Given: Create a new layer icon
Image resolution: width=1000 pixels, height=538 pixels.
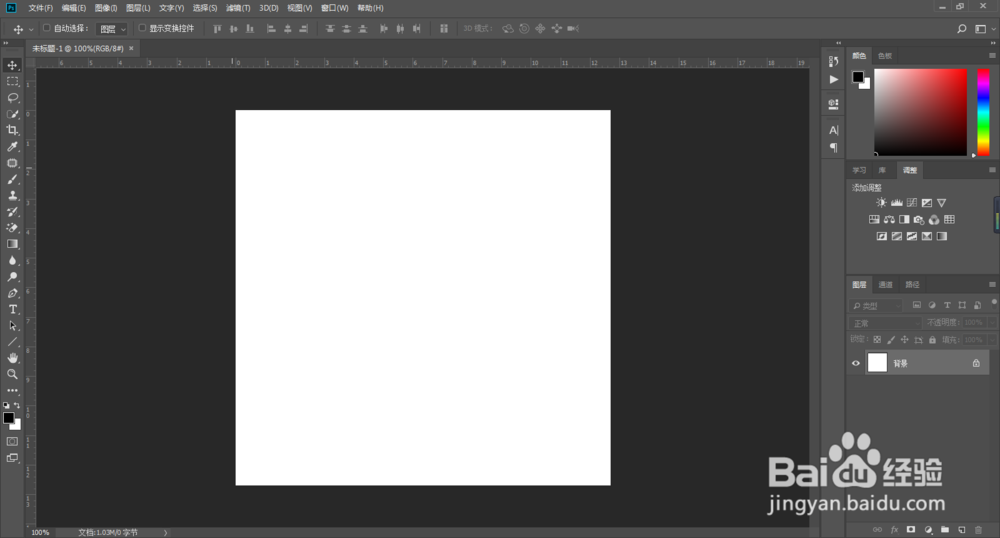Looking at the screenshot, I should click(x=962, y=530).
